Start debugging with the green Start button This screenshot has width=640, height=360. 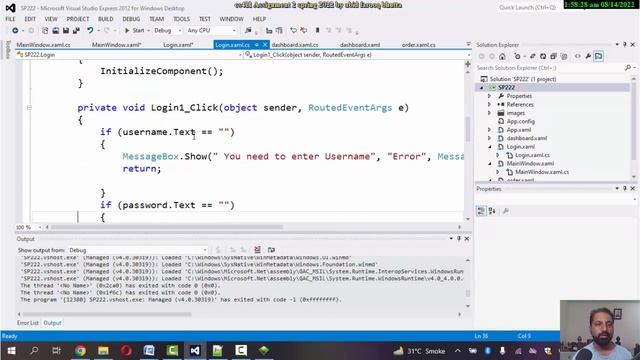[x=134, y=31]
